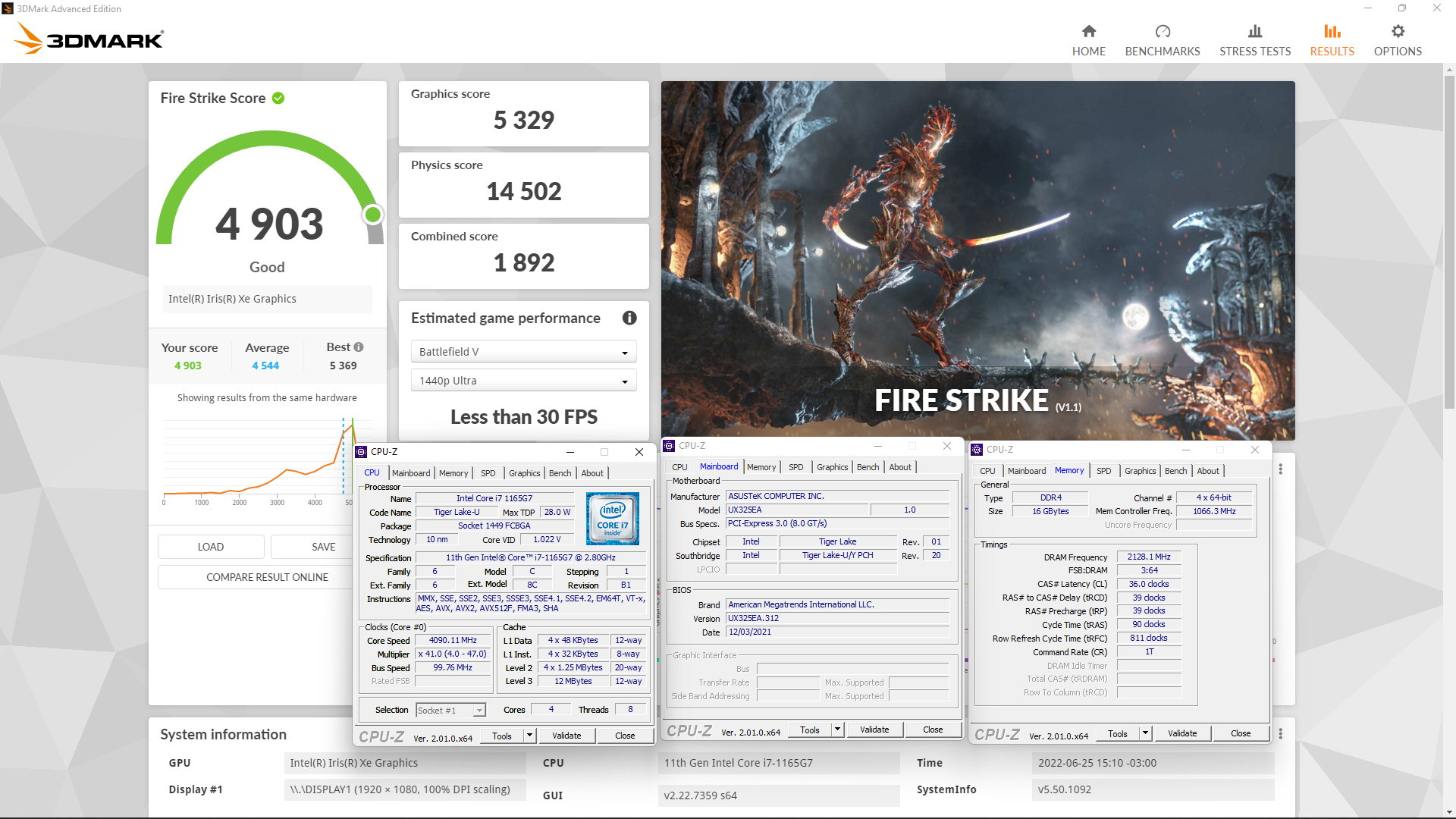Expand Tools arrow in CPU-Z Mainboard window
This screenshot has height=819, width=1456.
pyautogui.click(x=837, y=730)
